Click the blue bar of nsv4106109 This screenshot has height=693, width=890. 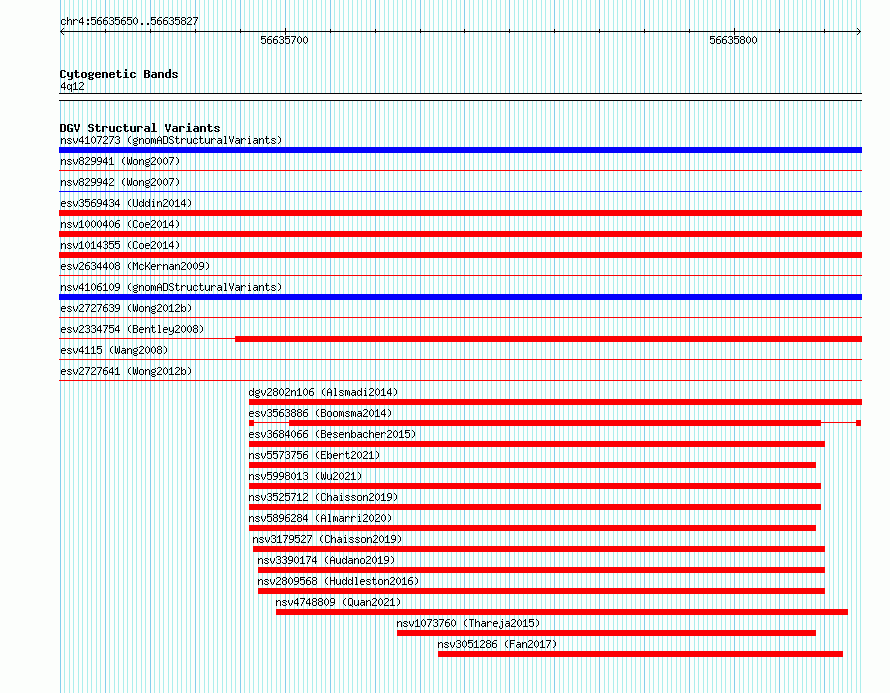[460, 297]
